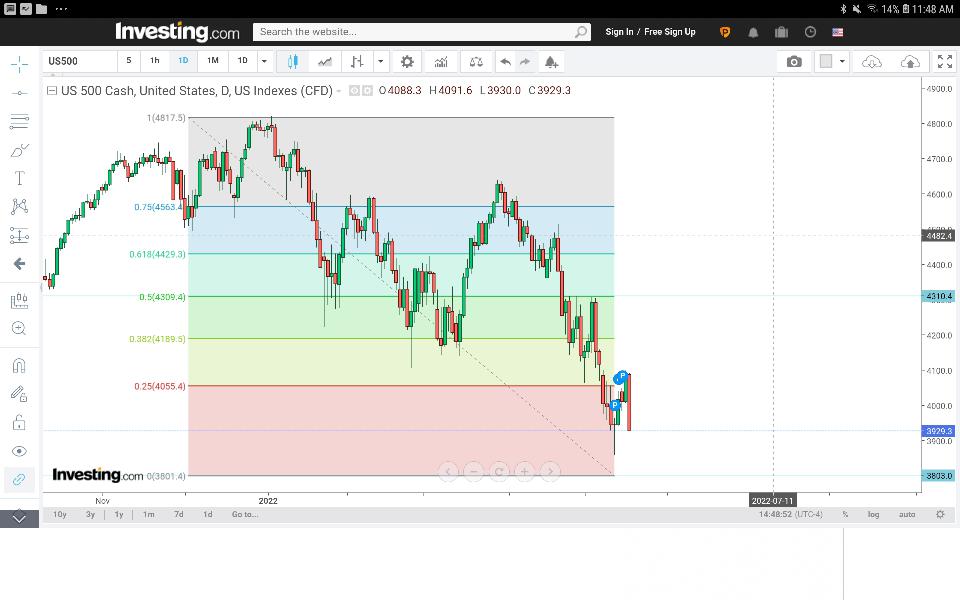The image size is (960, 600).
Task: Open site notifications bell
Action: tap(753, 32)
